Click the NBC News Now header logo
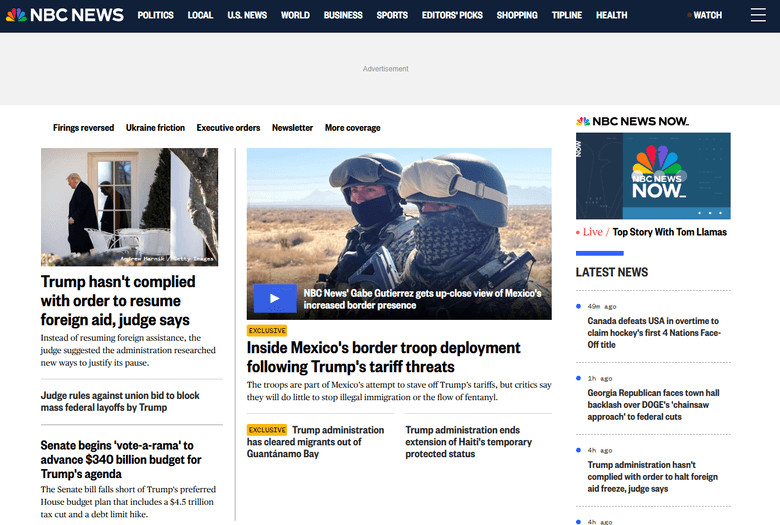 [x=632, y=121]
